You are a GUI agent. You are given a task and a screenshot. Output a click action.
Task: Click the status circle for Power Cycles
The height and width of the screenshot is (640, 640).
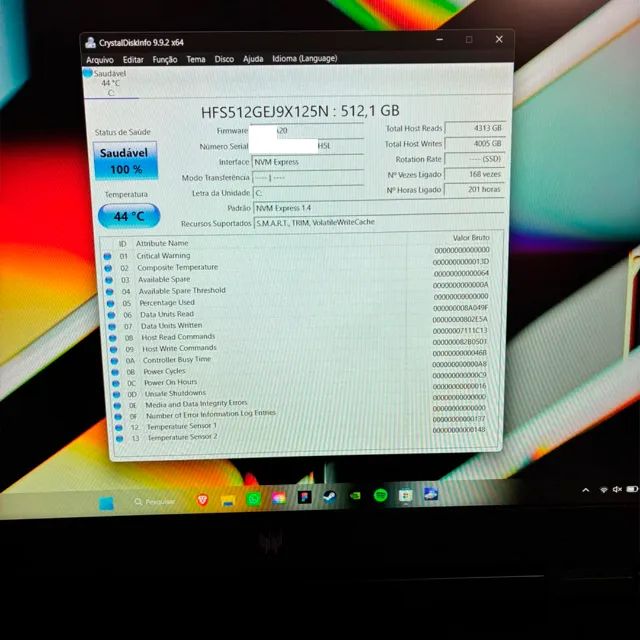(x=115, y=372)
